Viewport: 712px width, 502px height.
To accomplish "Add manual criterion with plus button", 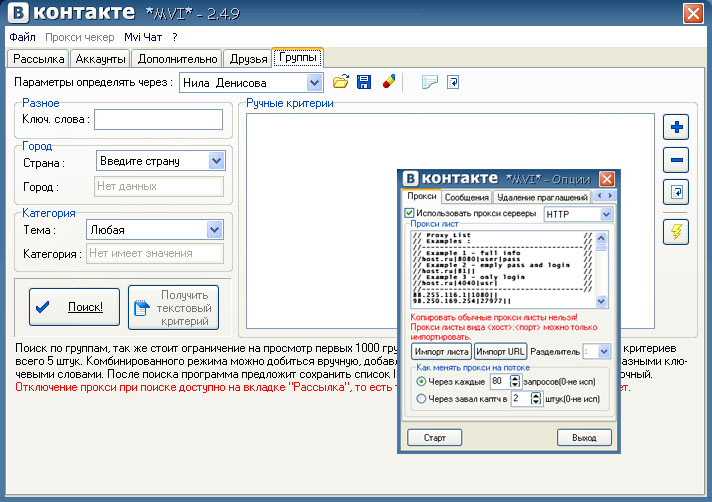I will (x=676, y=127).
